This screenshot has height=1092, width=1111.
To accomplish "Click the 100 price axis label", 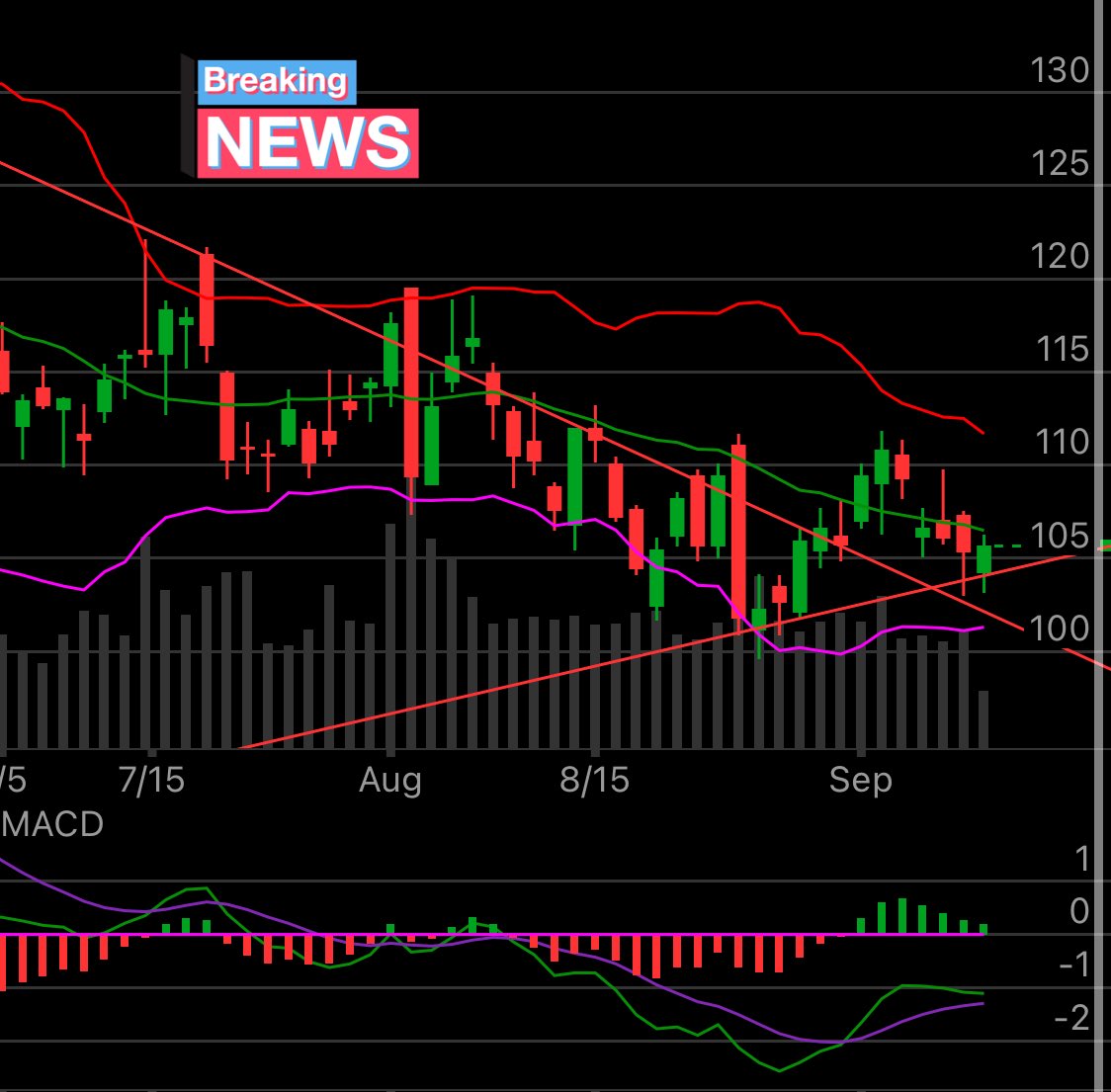I will click(x=1059, y=629).
